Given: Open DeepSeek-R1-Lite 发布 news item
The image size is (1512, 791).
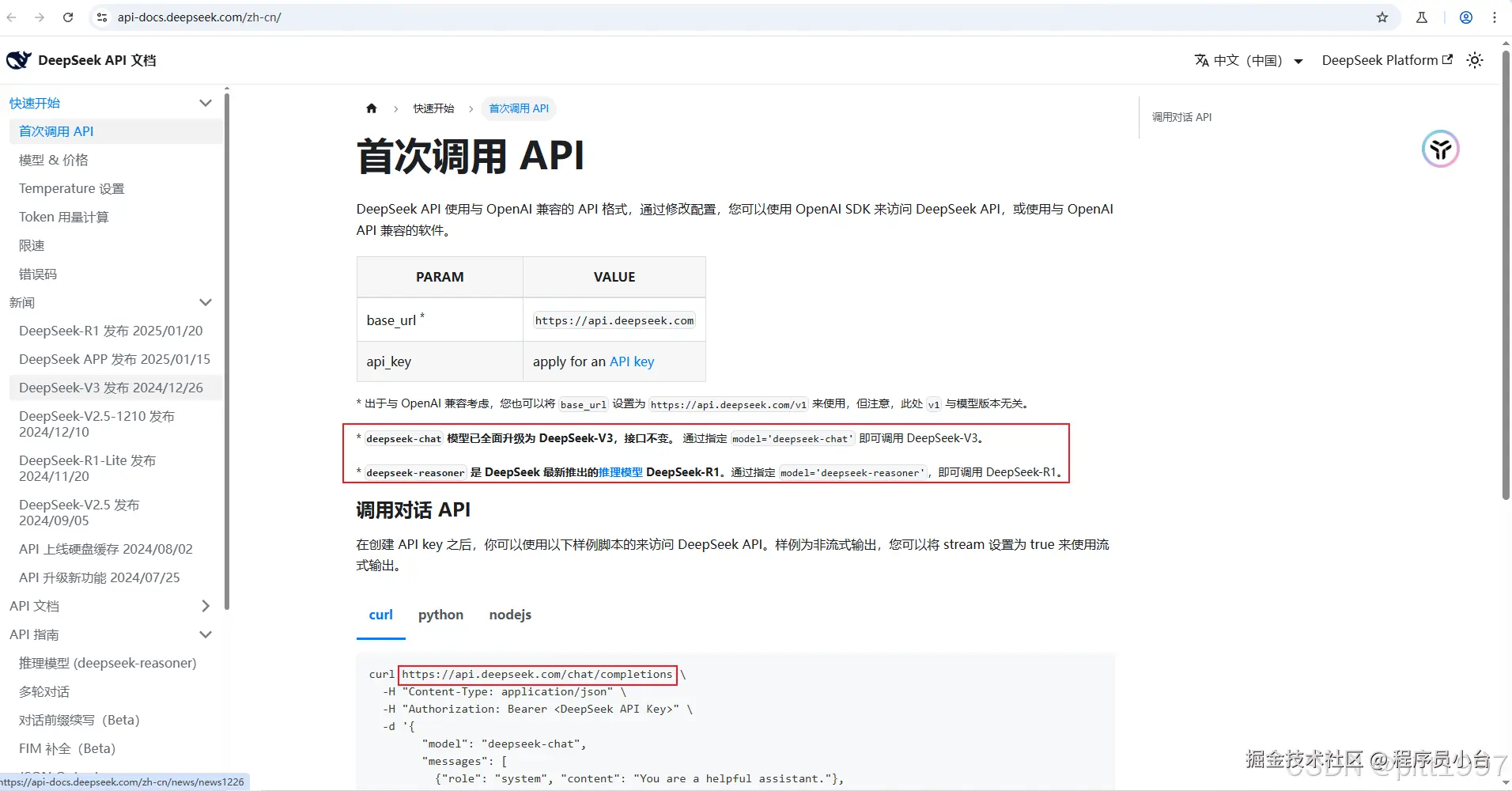Looking at the screenshot, I should coord(116,468).
